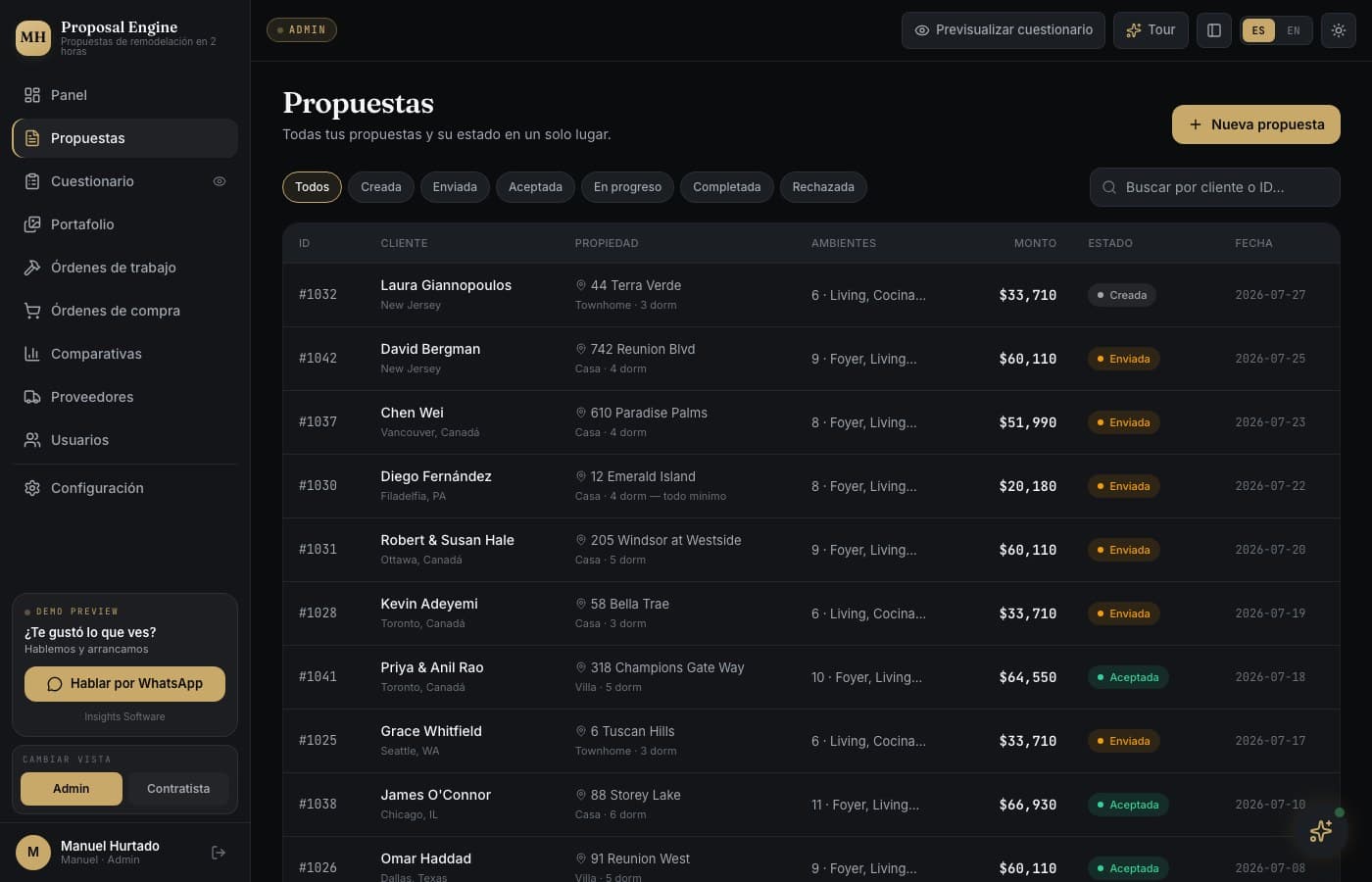1372x882 pixels.
Task: Click the Portafolio images icon
Action: [x=32, y=224]
